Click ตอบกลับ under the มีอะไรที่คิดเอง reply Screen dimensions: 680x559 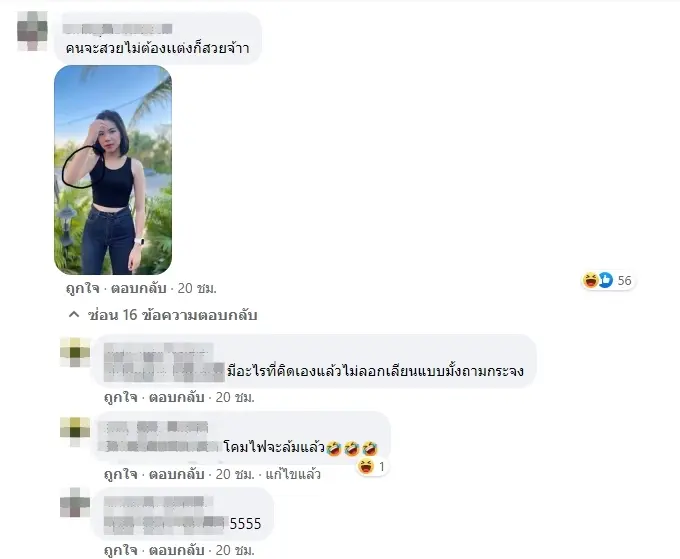pyautogui.click(x=177, y=397)
